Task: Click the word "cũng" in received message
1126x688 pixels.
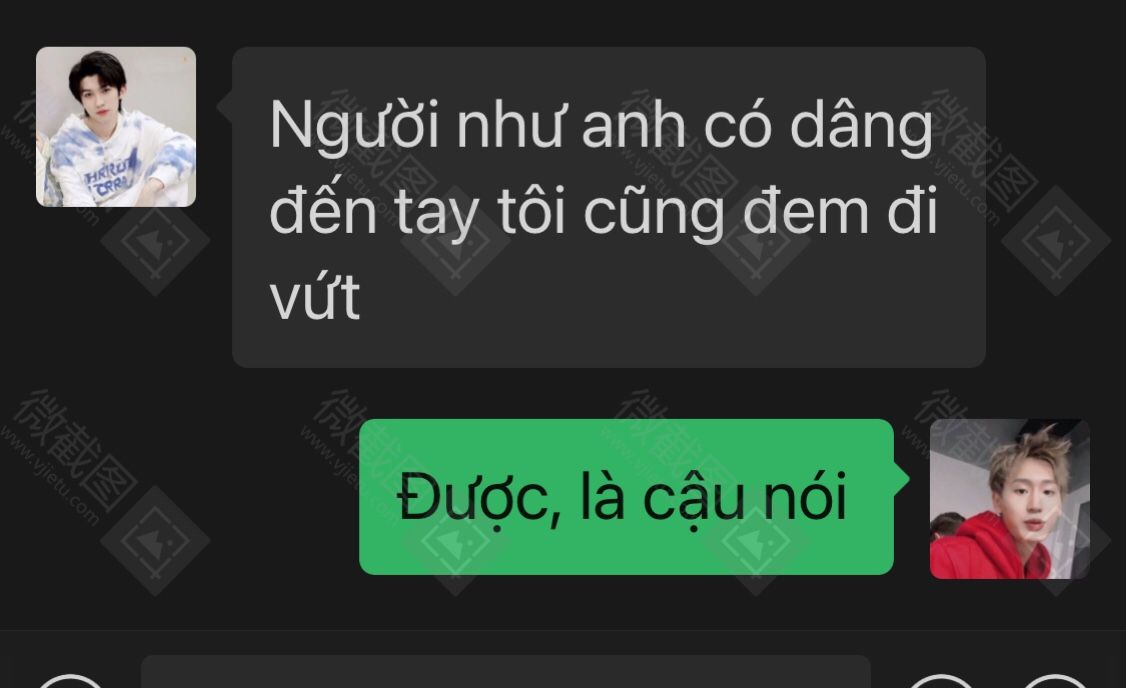Action: click(x=653, y=213)
